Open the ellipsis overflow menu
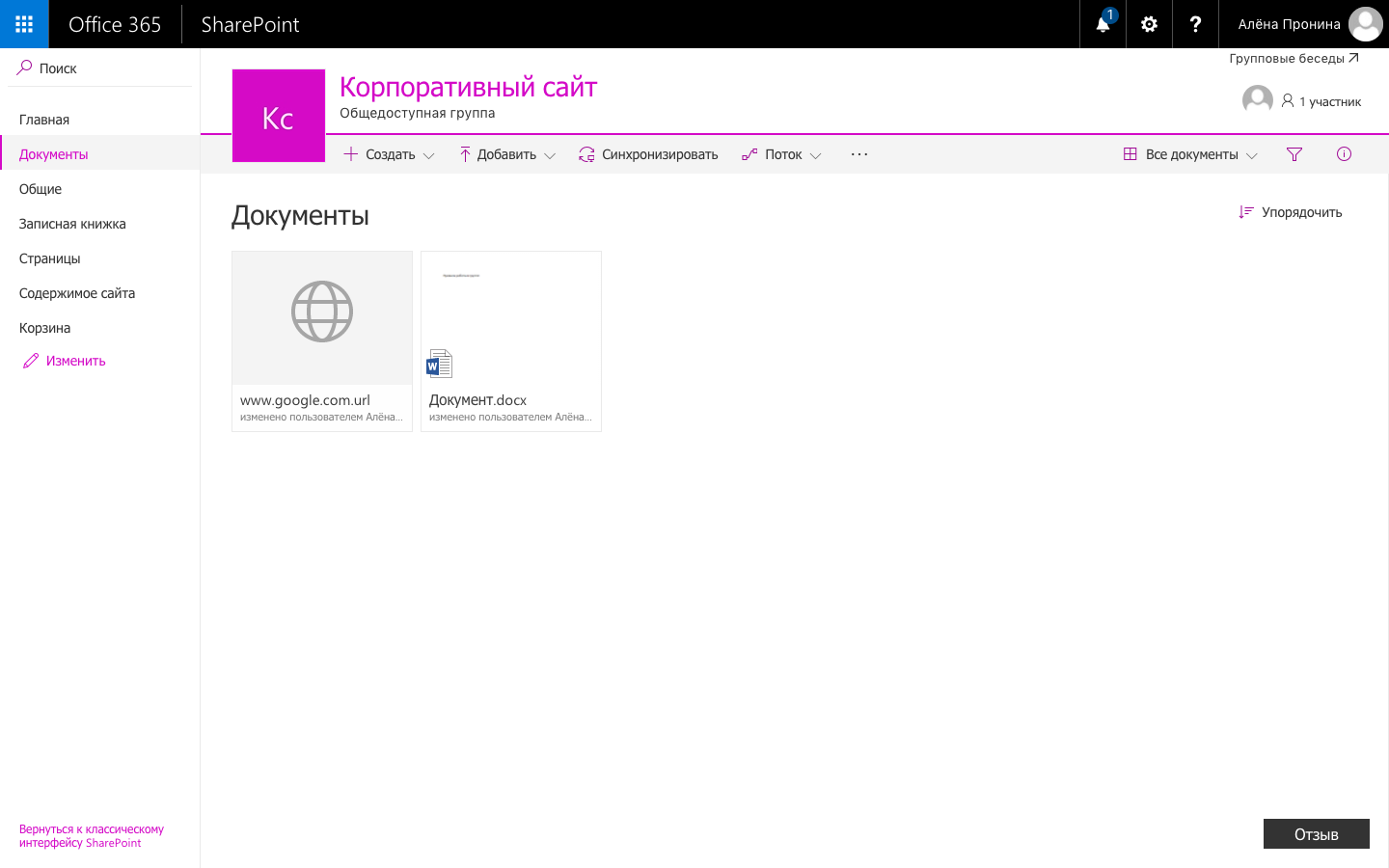This screenshot has width=1389, height=868. [858, 153]
